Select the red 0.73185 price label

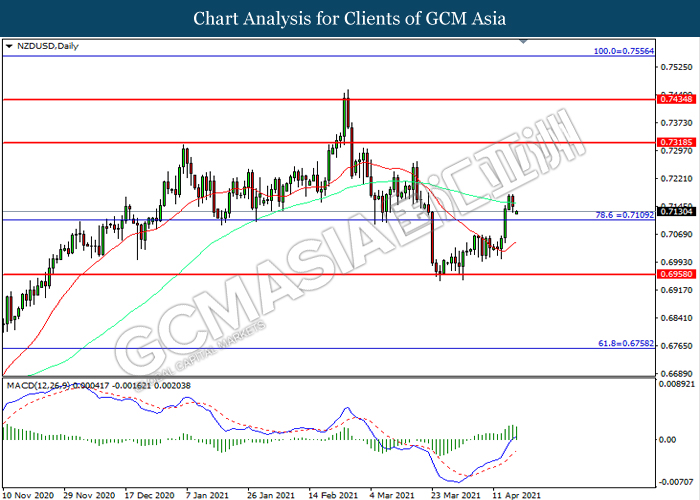pos(676,142)
